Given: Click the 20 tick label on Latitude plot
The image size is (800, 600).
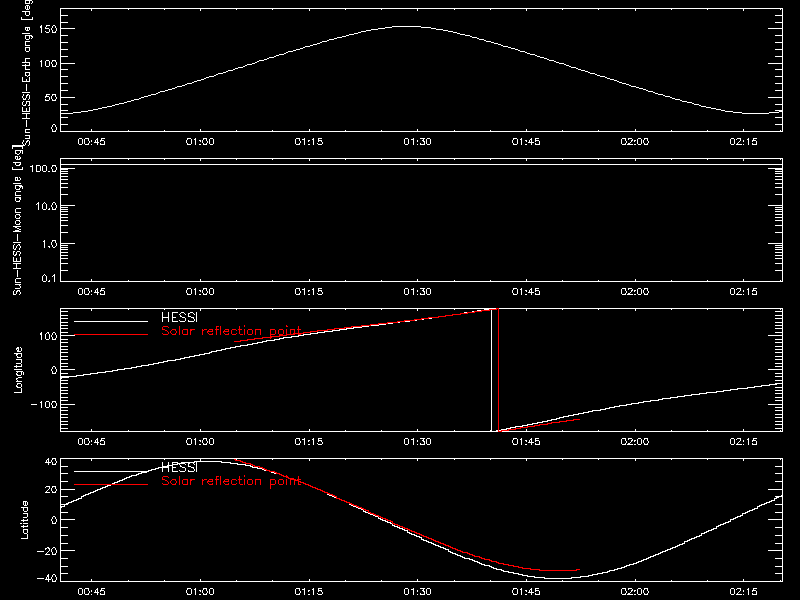Looking at the screenshot, I should coord(51,490).
